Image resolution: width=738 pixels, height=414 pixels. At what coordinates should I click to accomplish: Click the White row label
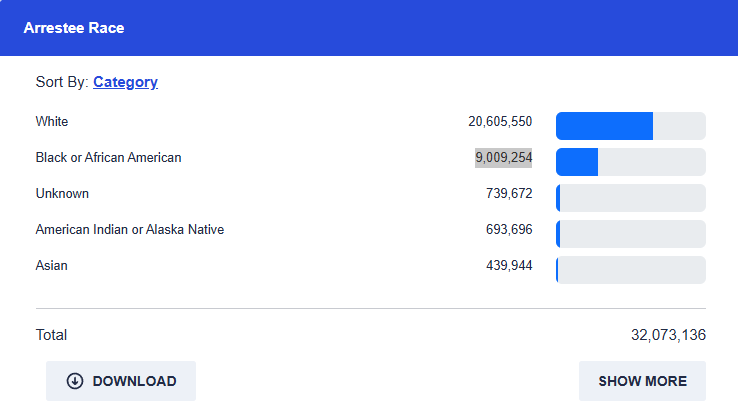[52, 122]
